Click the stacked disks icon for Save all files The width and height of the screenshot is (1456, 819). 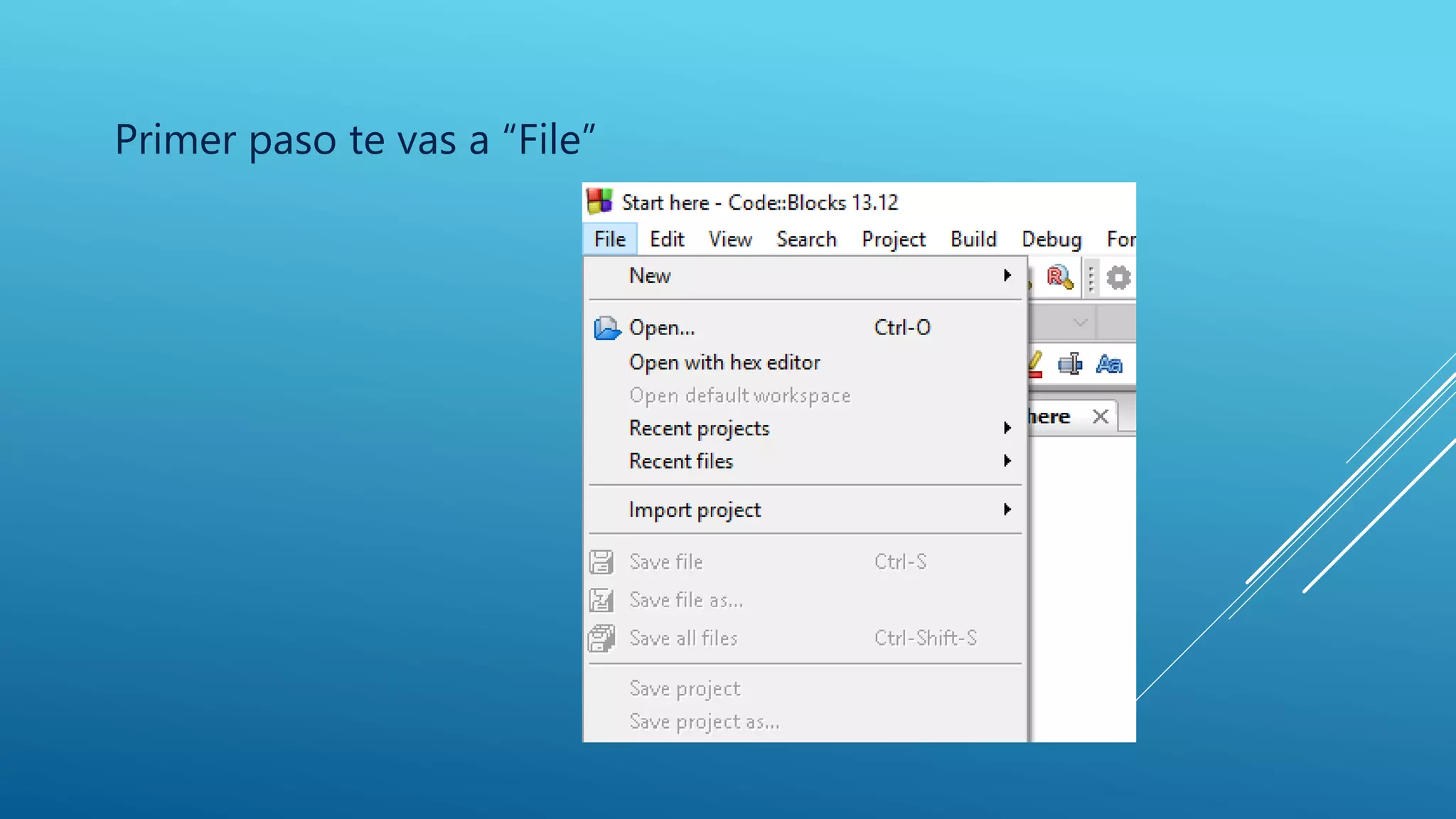click(x=601, y=638)
